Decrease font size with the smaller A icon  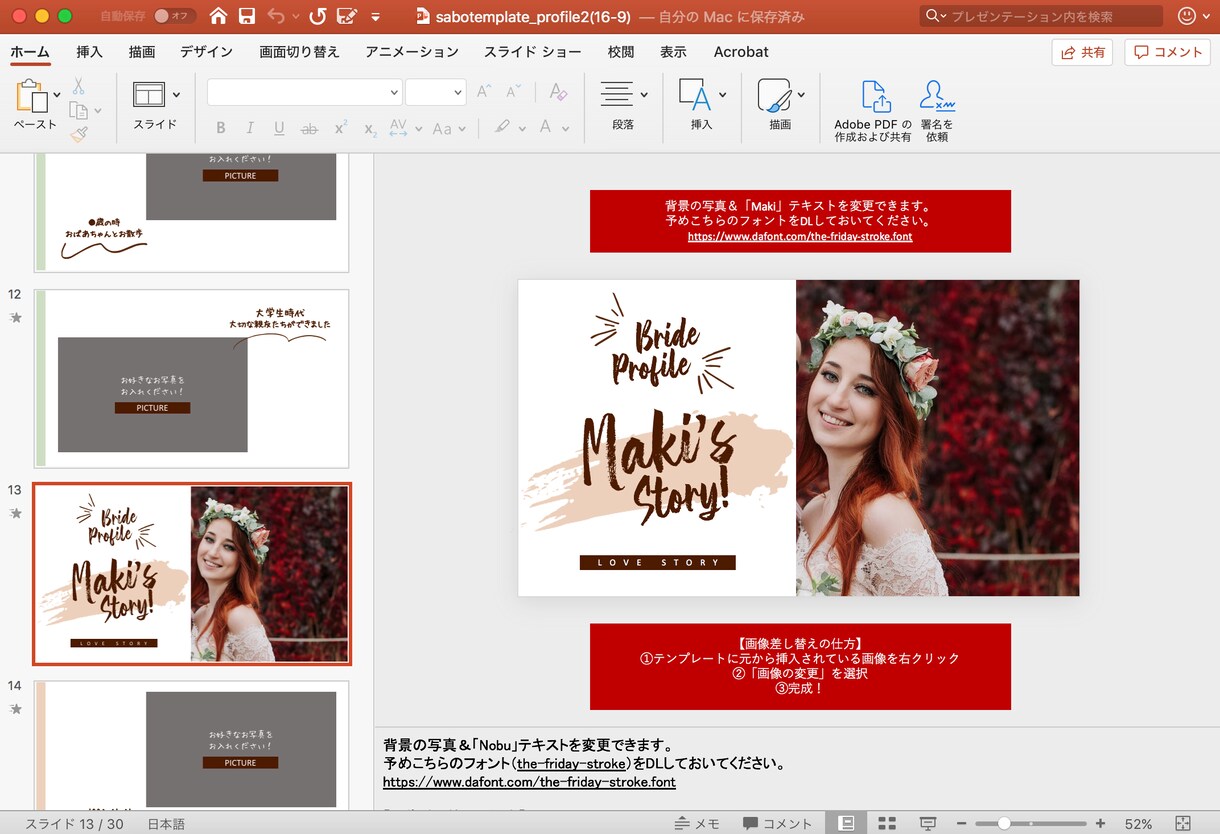(513, 92)
